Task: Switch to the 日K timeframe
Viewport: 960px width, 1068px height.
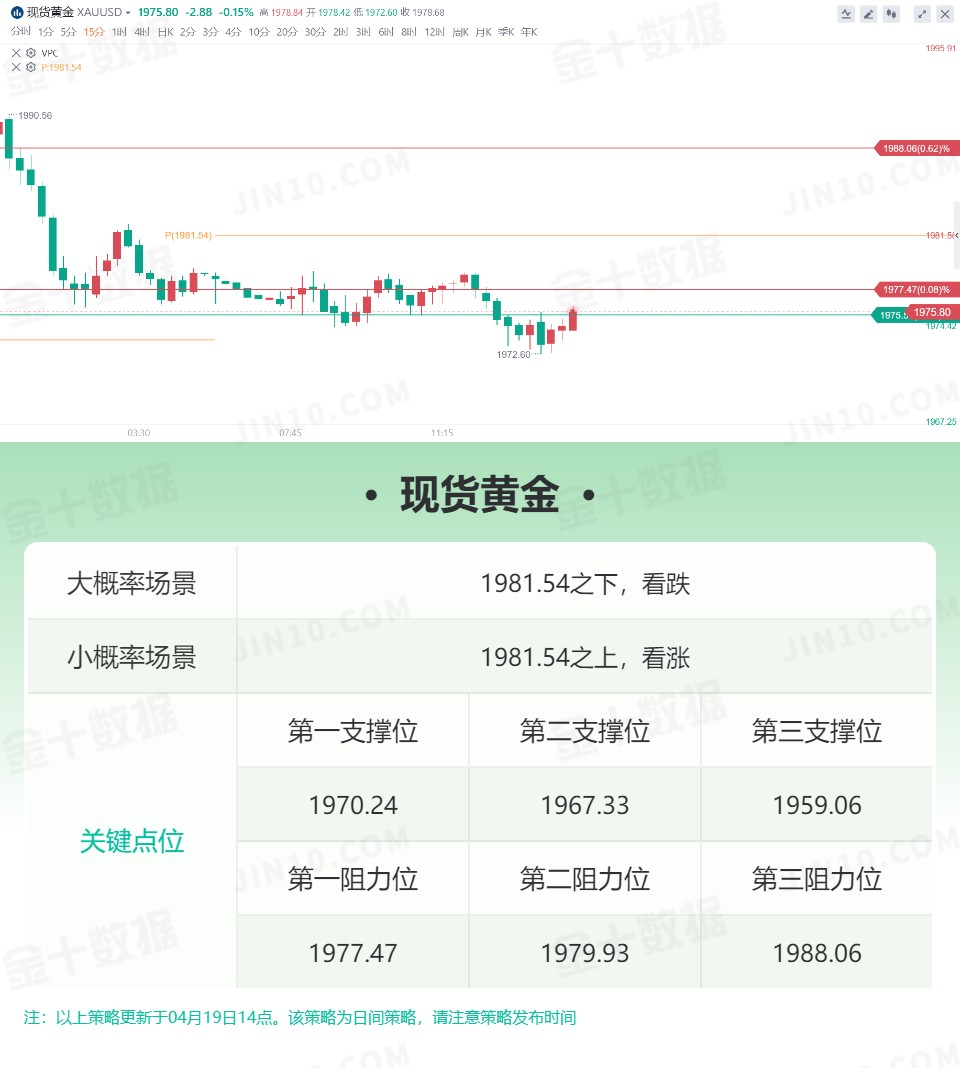Action: click(x=166, y=32)
